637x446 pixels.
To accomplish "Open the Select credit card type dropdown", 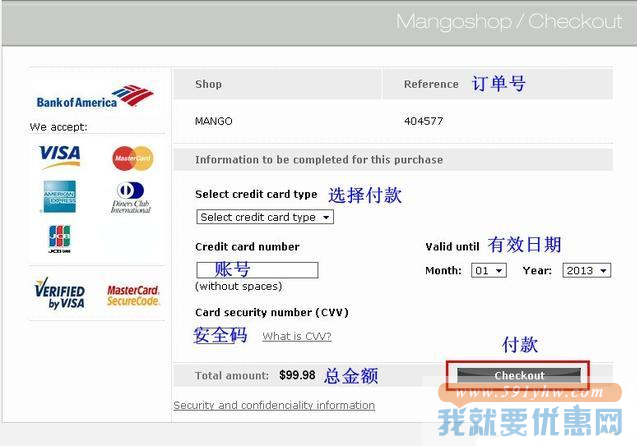I will coord(265,217).
